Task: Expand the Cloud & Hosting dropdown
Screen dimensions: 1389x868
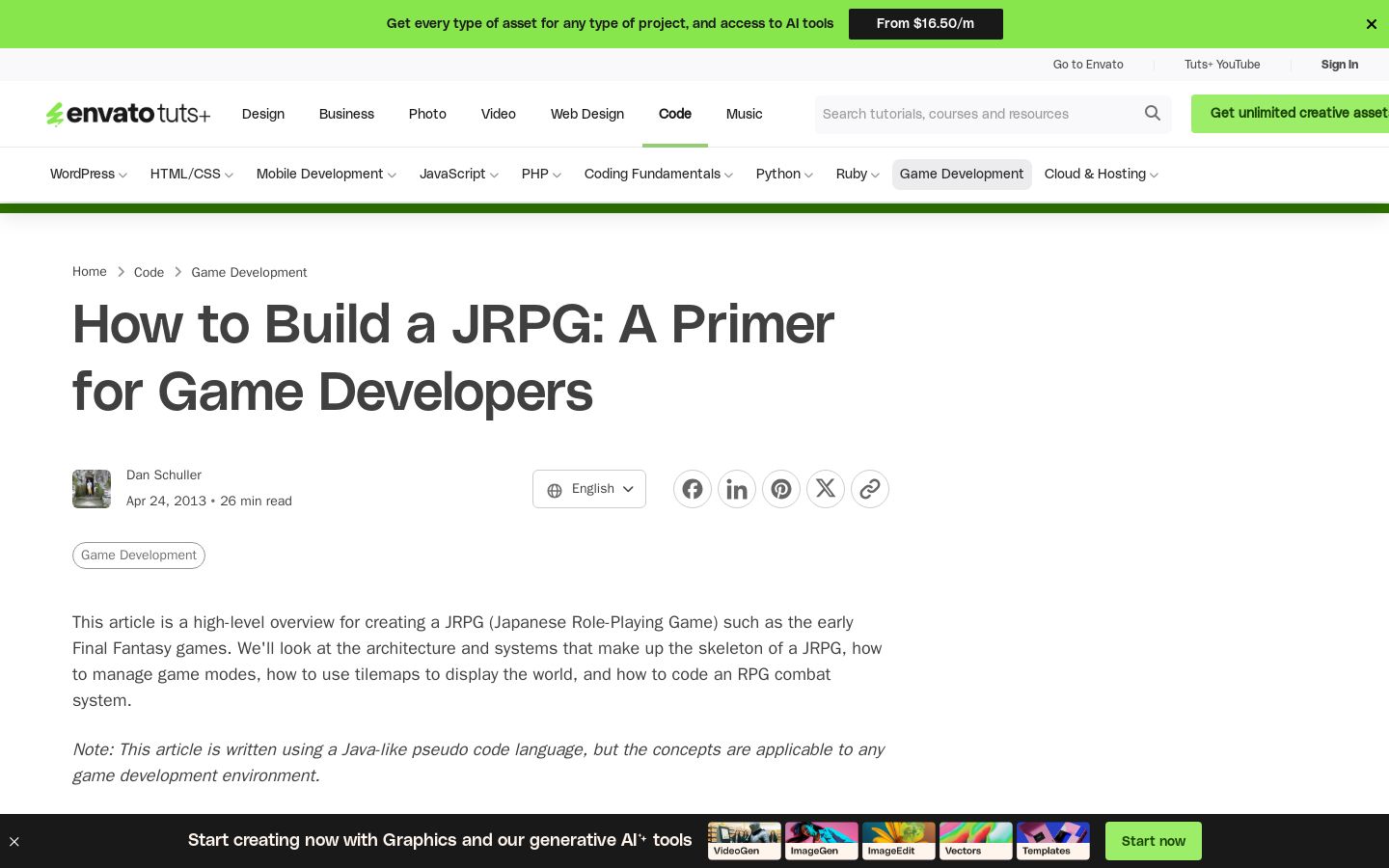Action: tap(1102, 175)
